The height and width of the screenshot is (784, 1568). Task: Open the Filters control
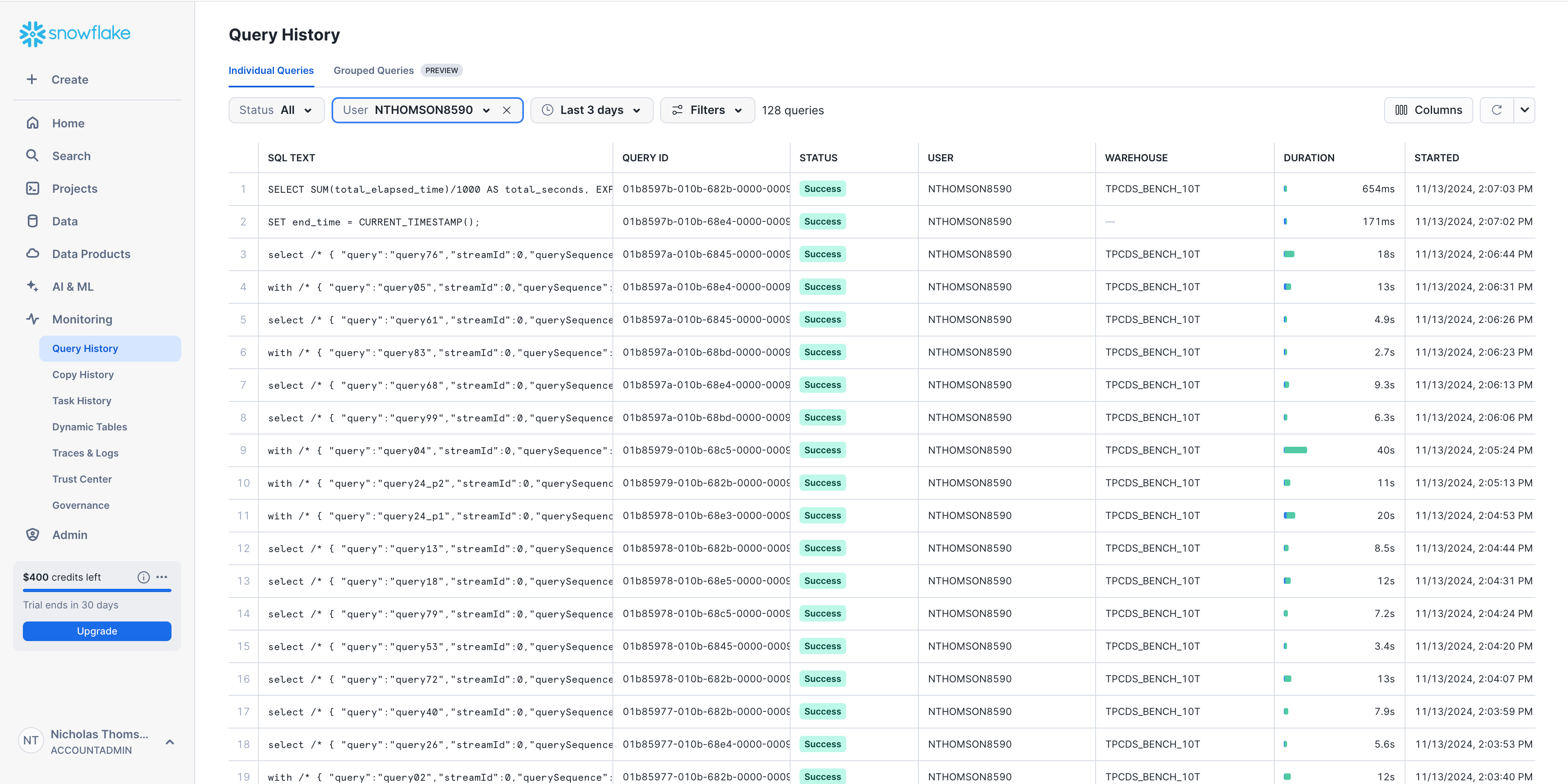pyautogui.click(x=707, y=110)
